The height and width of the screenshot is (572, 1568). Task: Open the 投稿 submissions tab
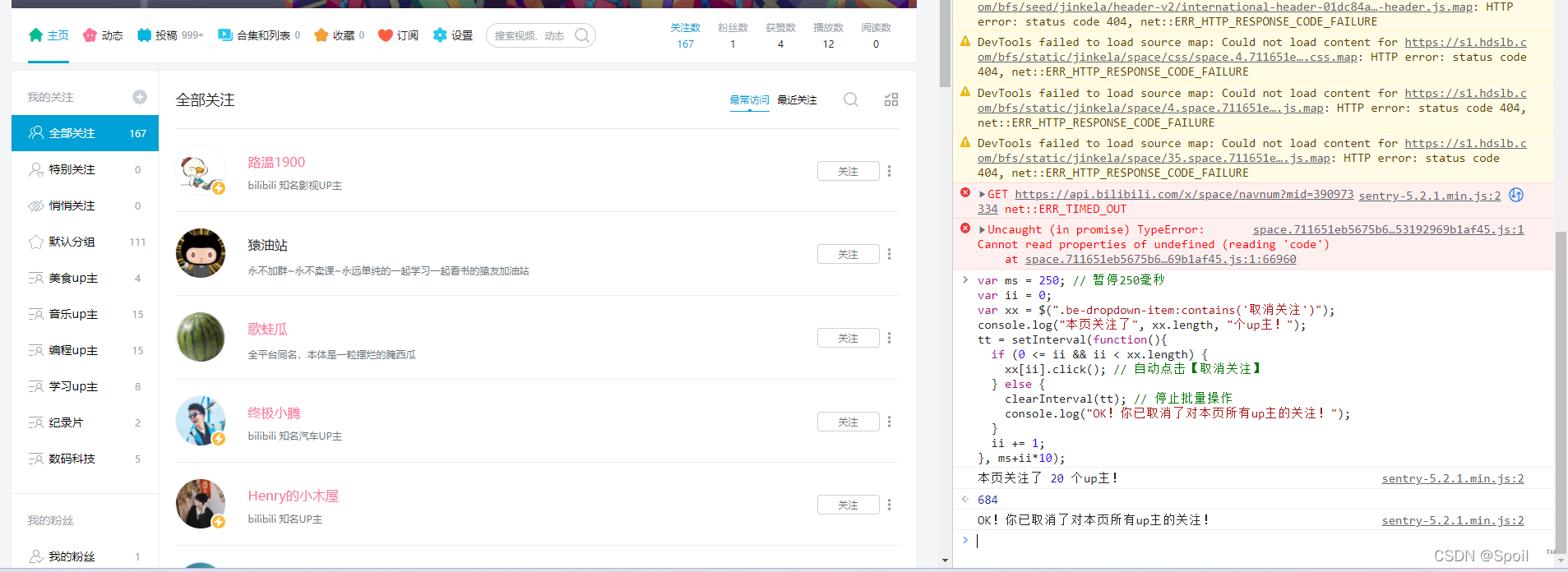tap(170, 35)
